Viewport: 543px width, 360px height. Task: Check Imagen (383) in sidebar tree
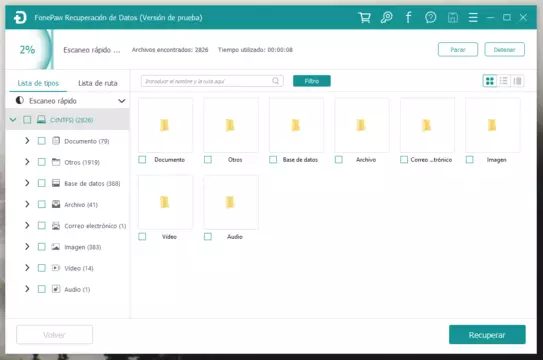(x=42, y=247)
